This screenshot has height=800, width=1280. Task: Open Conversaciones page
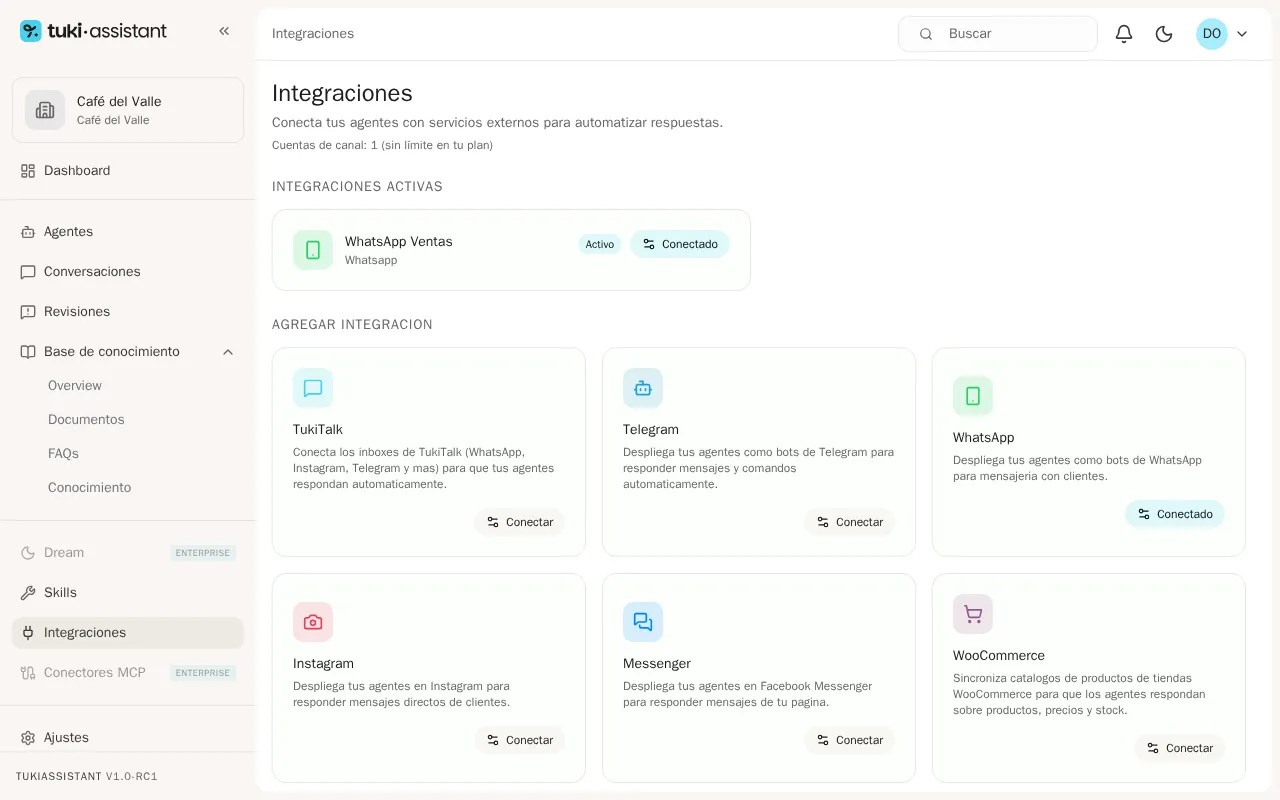pyautogui.click(x=128, y=272)
